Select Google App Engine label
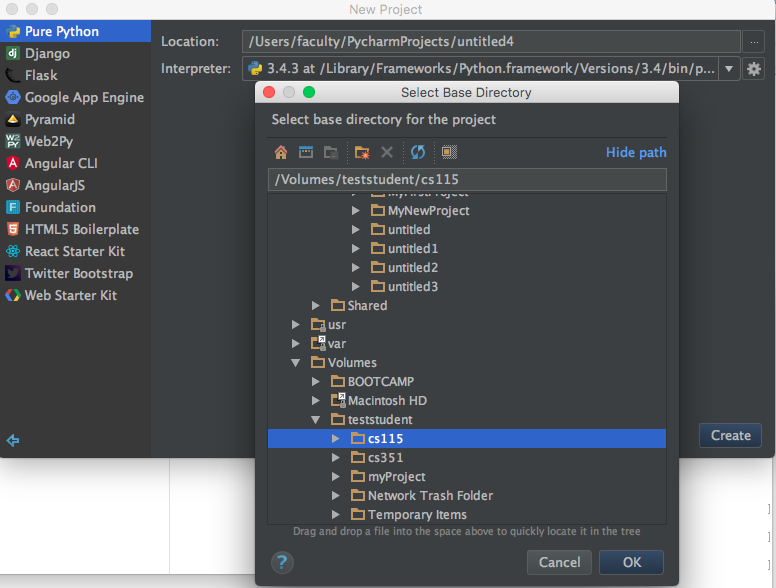This screenshot has height=588, width=776. click(85, 97)
